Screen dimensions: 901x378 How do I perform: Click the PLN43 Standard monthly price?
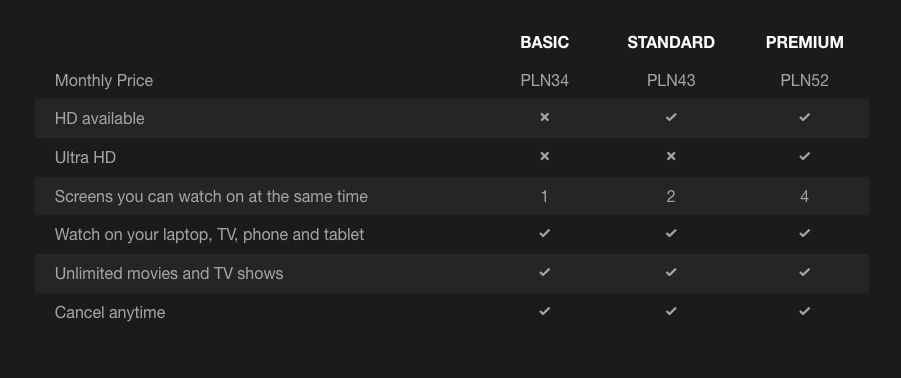click(x=671, y=80)
